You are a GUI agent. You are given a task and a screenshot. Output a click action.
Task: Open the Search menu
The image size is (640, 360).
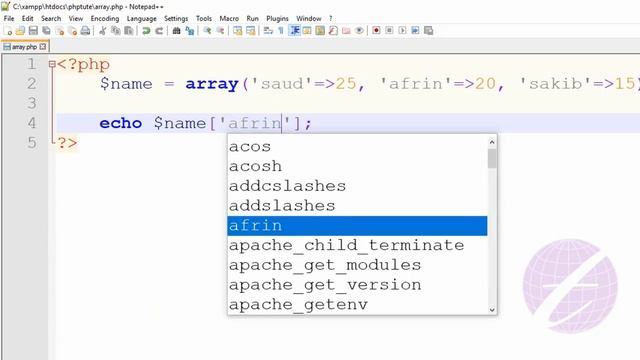[x=51, y=18]
